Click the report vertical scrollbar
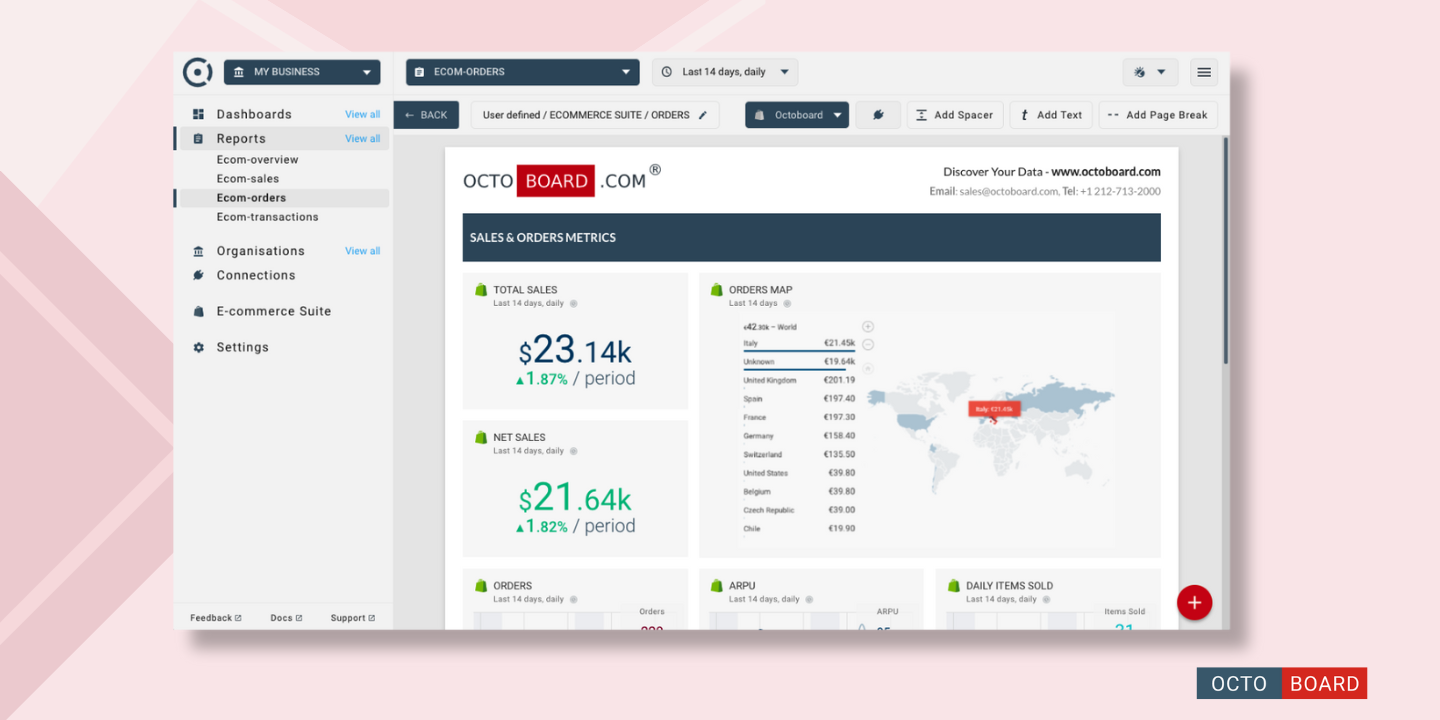This screenshot has height=720, width=1440. tap(1226, 250)
